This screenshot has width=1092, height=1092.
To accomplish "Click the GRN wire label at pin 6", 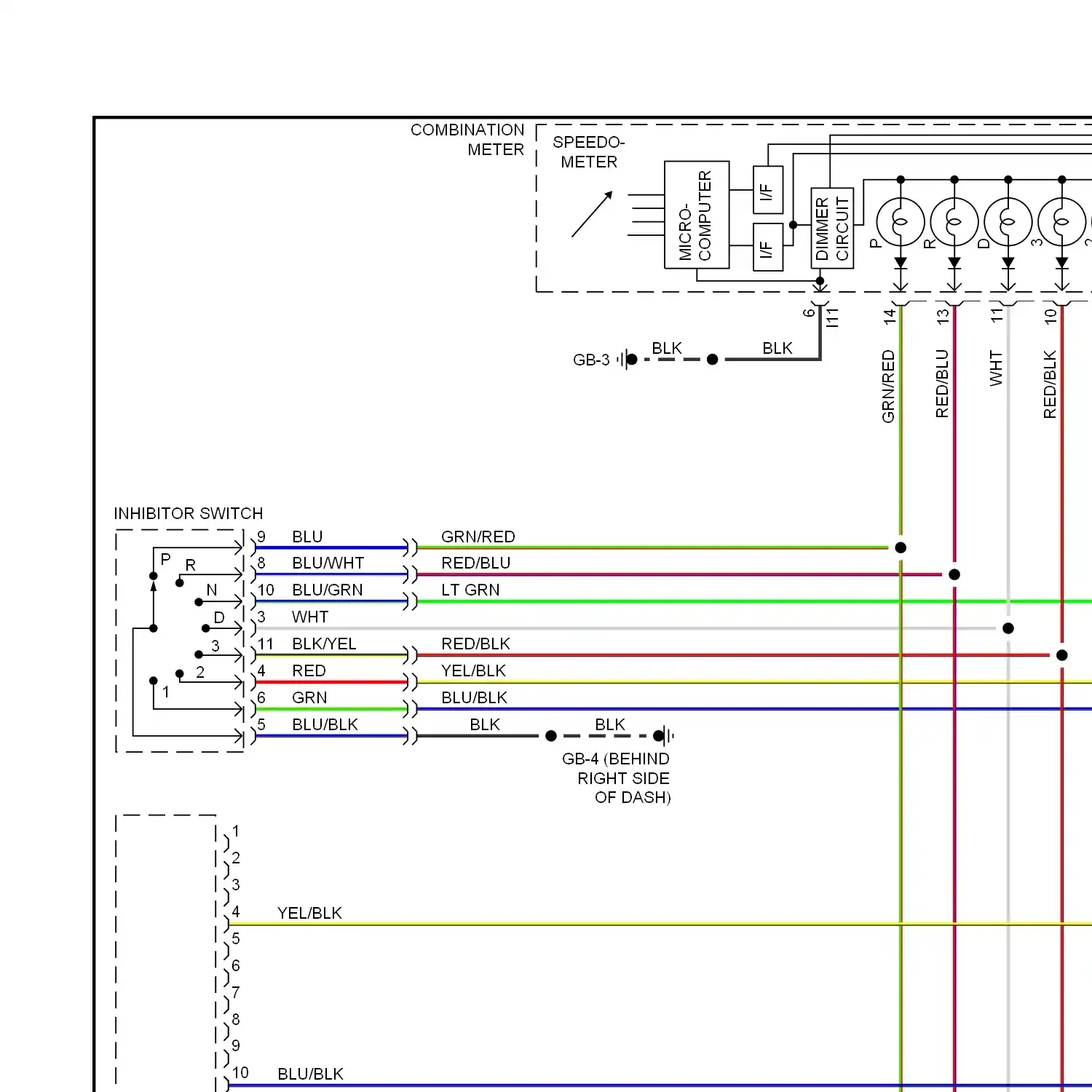I will (x=309, y=697).
